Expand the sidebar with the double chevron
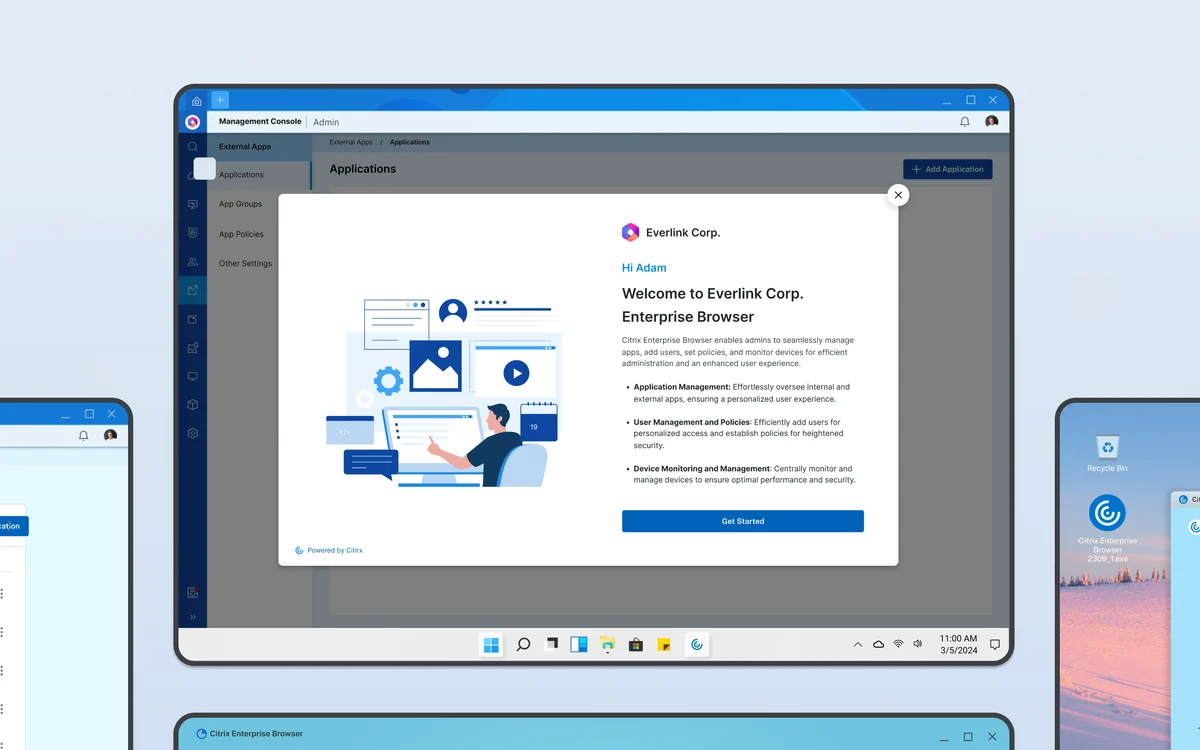Viewport: 1200px width, 750px height. 193,617
